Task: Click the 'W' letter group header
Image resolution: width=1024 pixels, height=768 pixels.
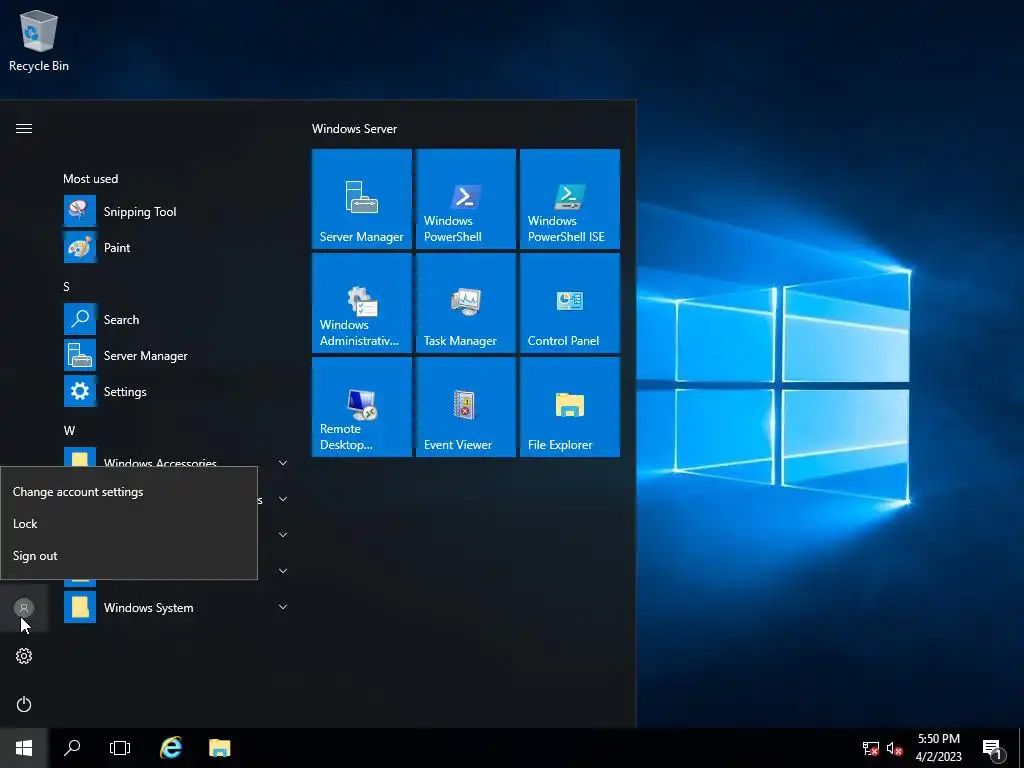Action: click(x=69, y=430)
